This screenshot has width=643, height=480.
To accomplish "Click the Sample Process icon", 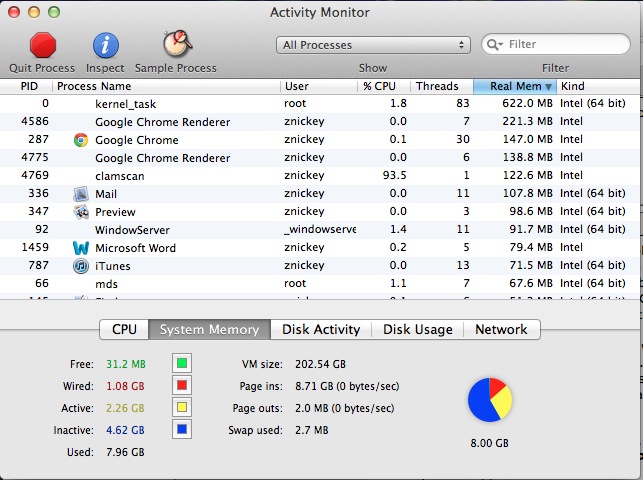I will (x=177, y=43).
